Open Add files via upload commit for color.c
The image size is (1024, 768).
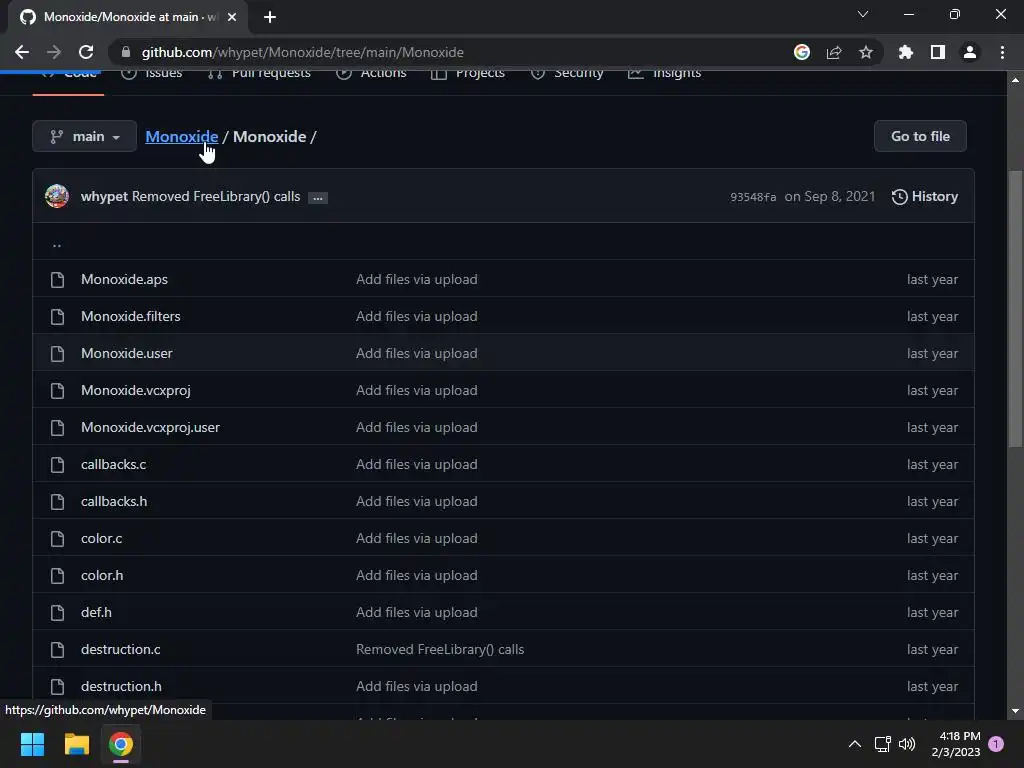(x=417, y=539)
